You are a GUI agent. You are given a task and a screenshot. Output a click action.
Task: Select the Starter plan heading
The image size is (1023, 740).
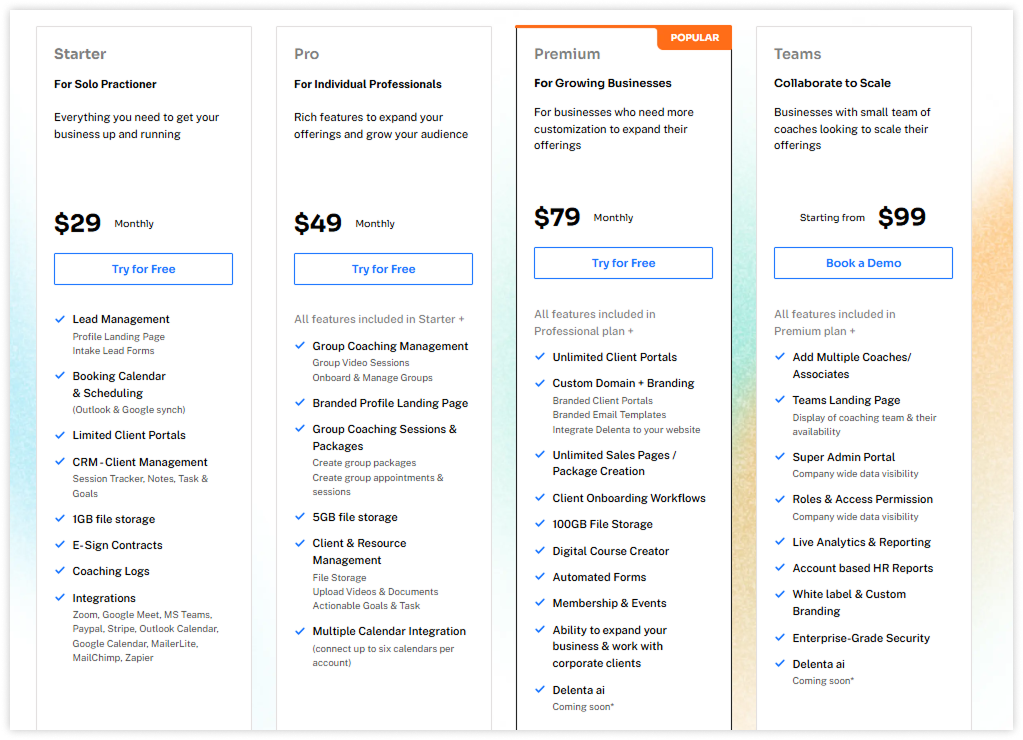click(x=80, y=54)
